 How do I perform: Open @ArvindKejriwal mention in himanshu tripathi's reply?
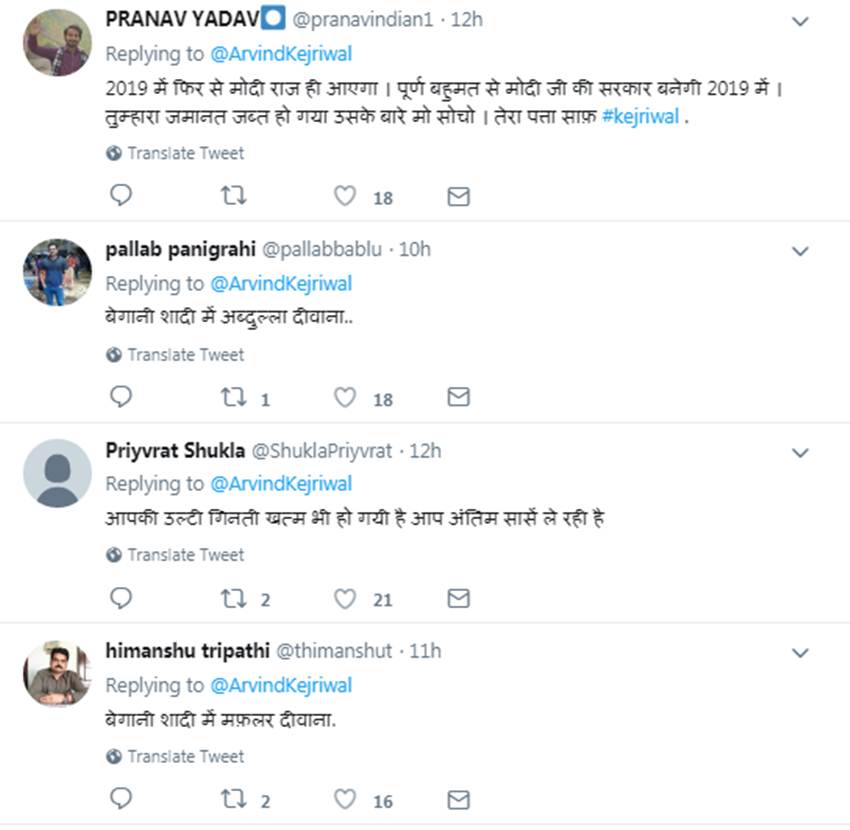(281, 685)
